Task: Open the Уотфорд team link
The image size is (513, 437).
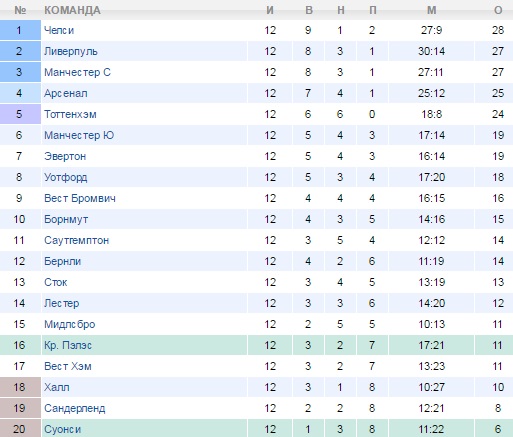Action: [66, 177]
